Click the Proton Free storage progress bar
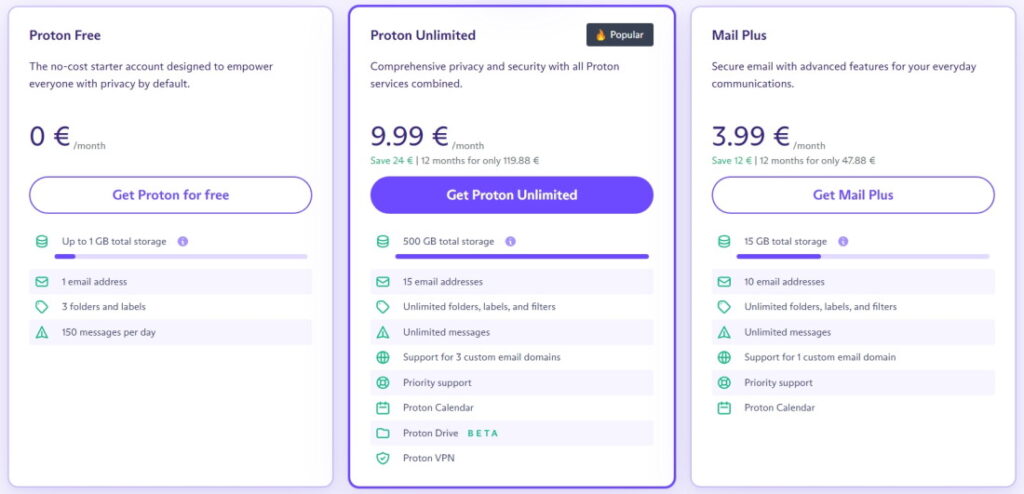This screenshot has width=1024, height=494. tap(170, 257)
